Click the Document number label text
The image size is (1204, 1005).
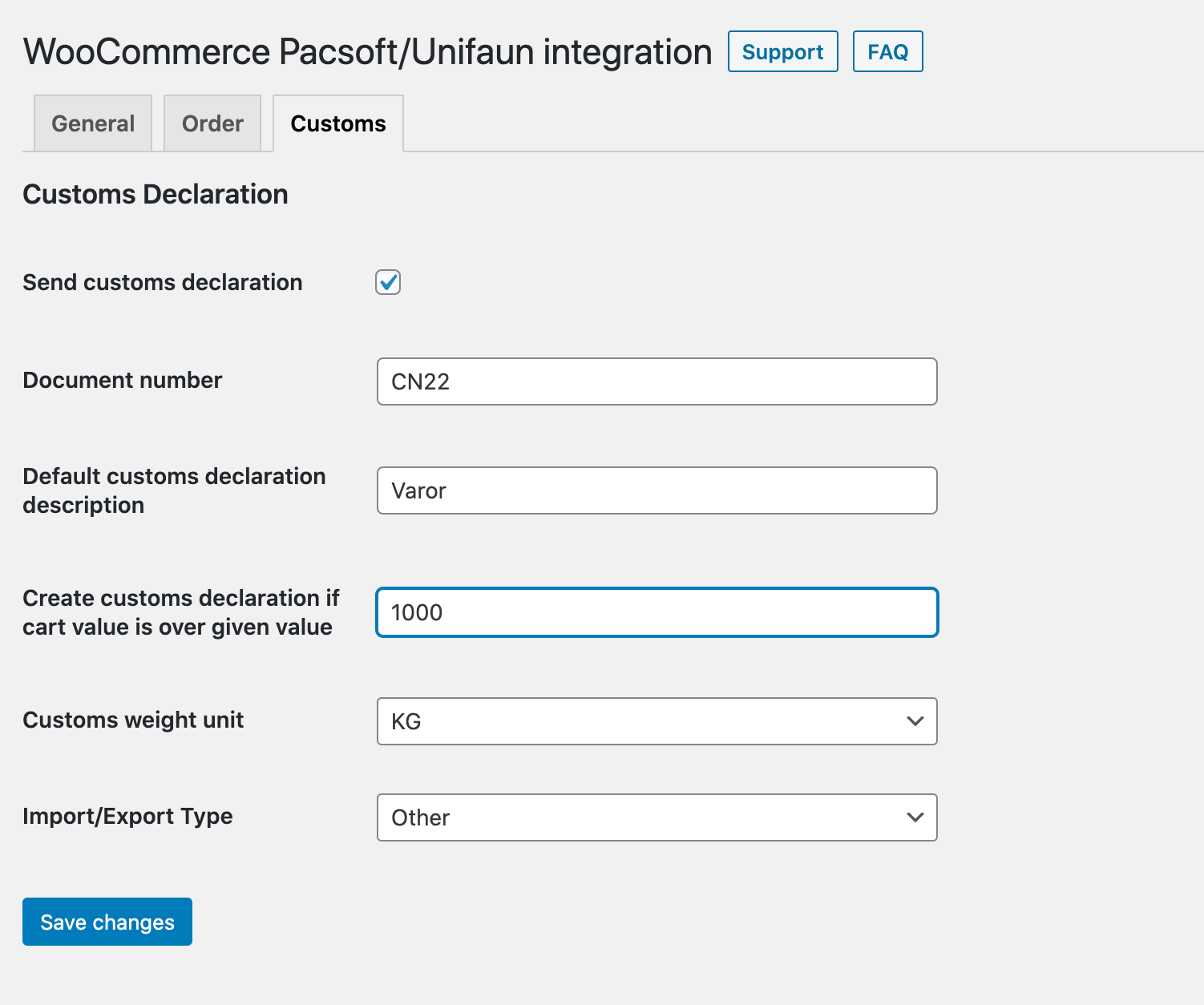(x=123, y=380)
